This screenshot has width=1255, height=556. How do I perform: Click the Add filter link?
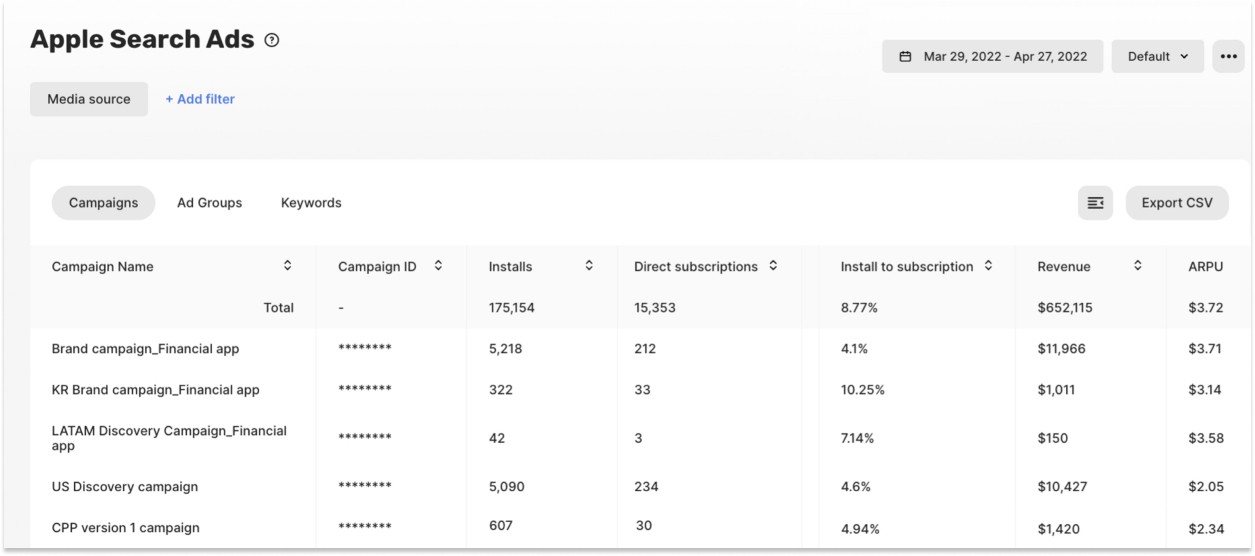click(200, 99)
